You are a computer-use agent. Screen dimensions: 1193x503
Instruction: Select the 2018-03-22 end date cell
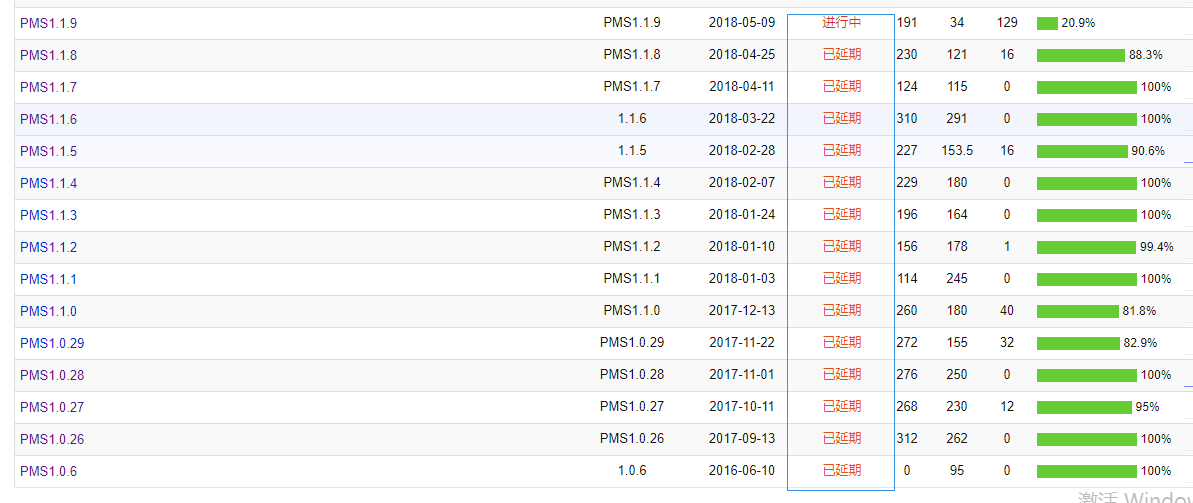point(741,118)
